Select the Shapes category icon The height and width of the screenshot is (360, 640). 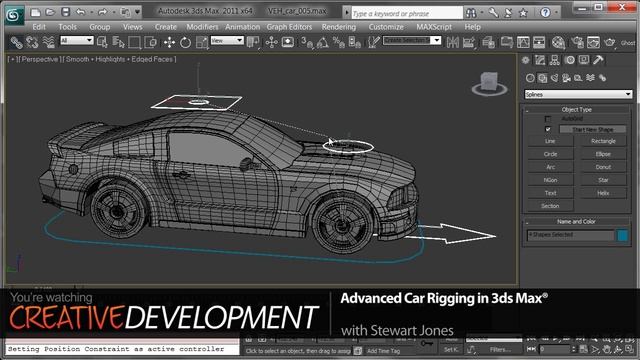pyautogui.click(x=542, y=78)
